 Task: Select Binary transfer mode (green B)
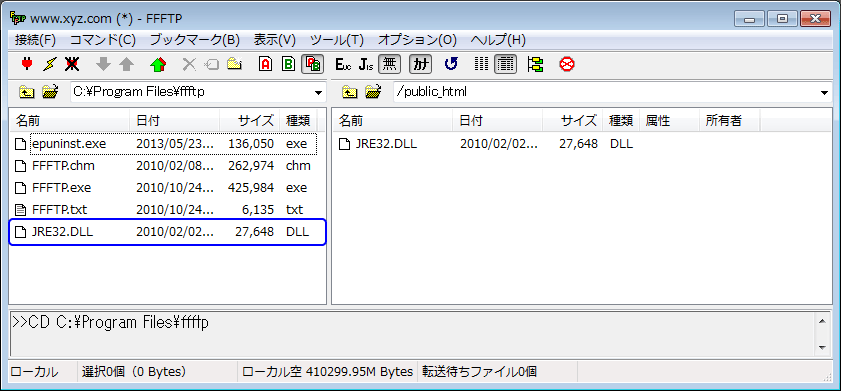[x=289, y=65]
